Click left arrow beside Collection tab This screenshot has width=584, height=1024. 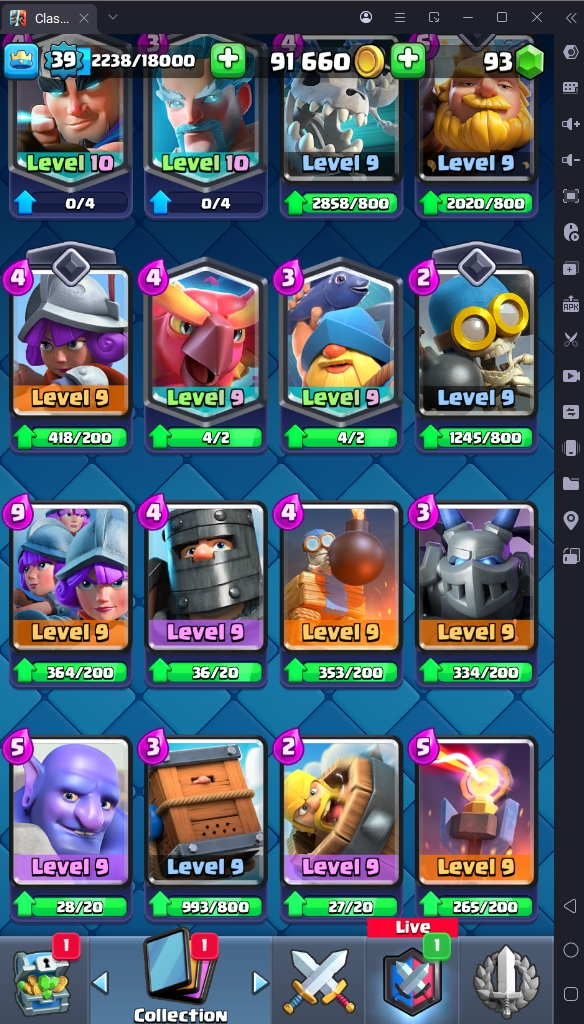tap(100, 982)
